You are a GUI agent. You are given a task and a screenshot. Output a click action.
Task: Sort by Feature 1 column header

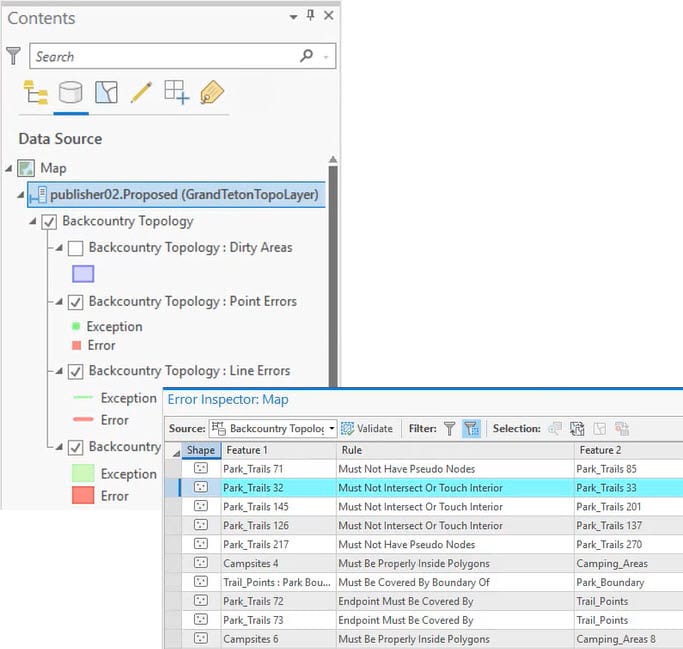pyautogui.click(x=279, y=450)
